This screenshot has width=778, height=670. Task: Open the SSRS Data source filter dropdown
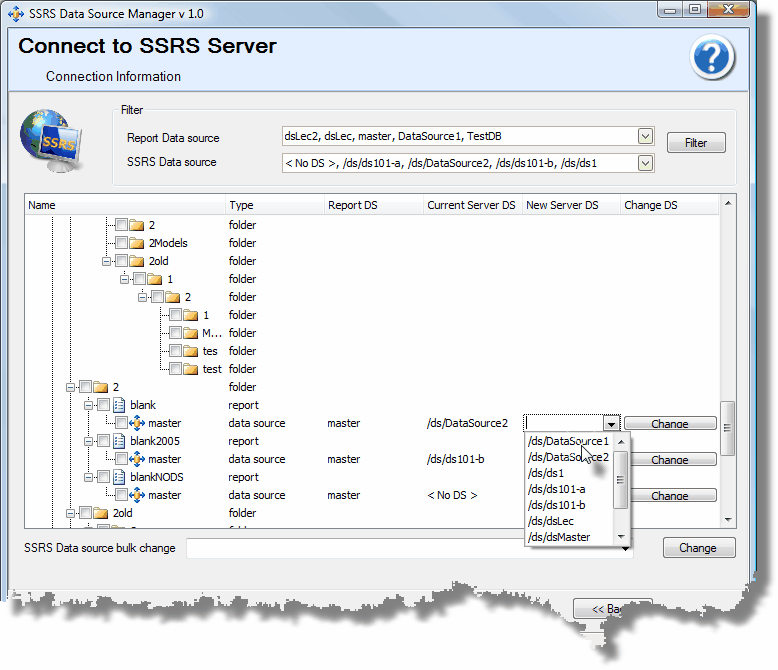[x=645, y=163]
